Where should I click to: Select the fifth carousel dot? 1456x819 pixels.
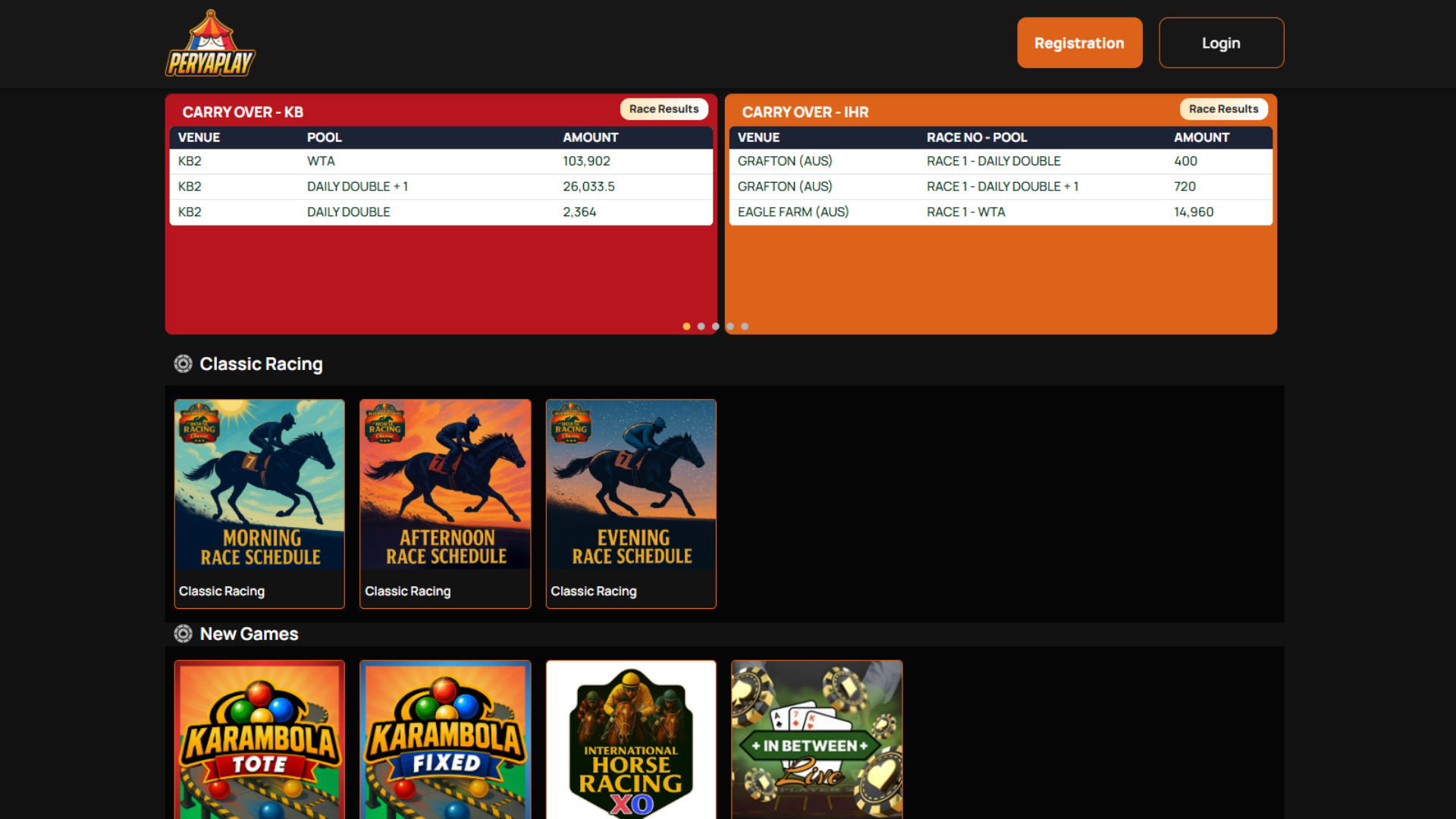(x=745, y=327)
